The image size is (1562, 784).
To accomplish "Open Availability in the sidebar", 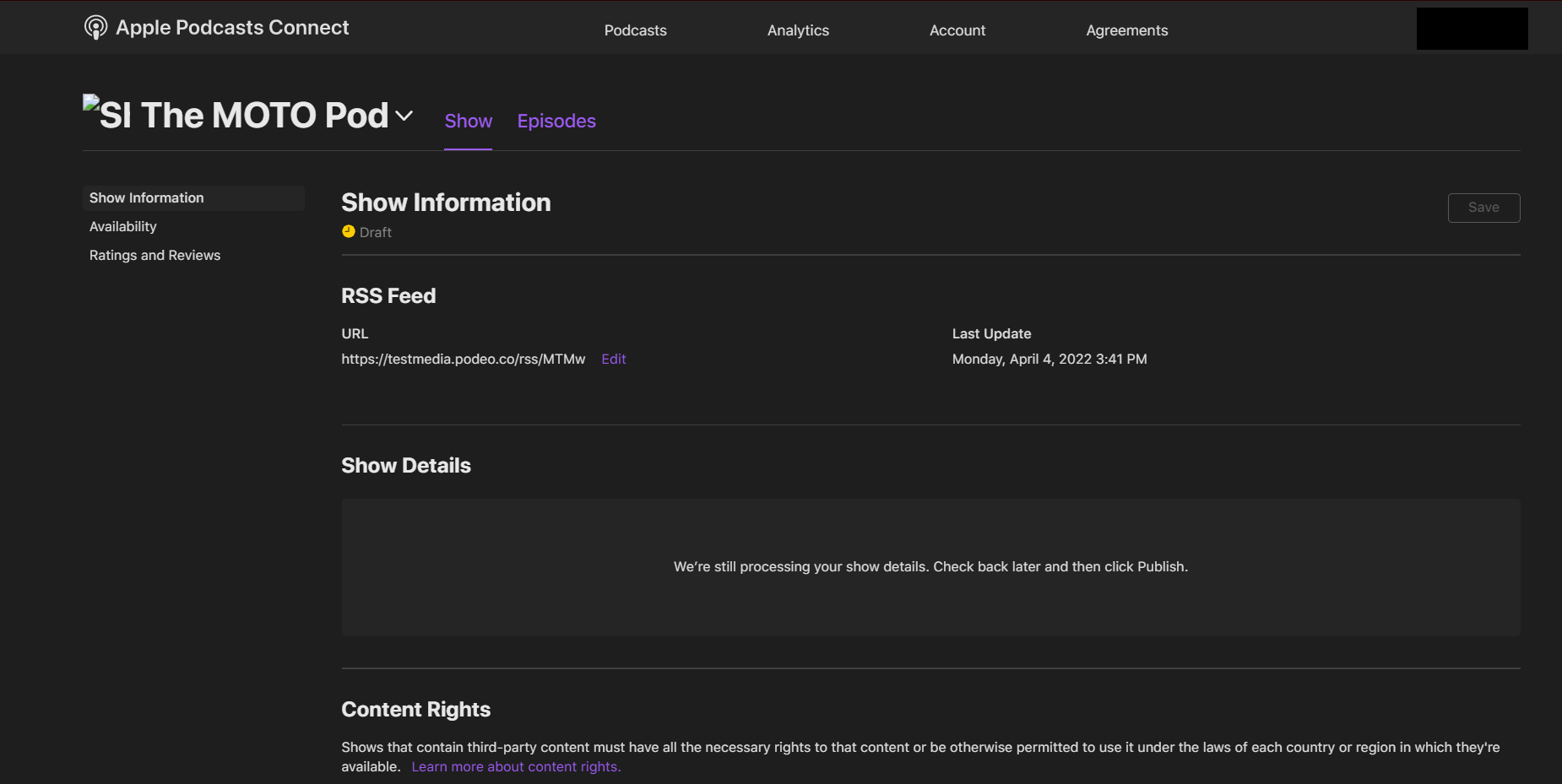I will tap(123, 226).
